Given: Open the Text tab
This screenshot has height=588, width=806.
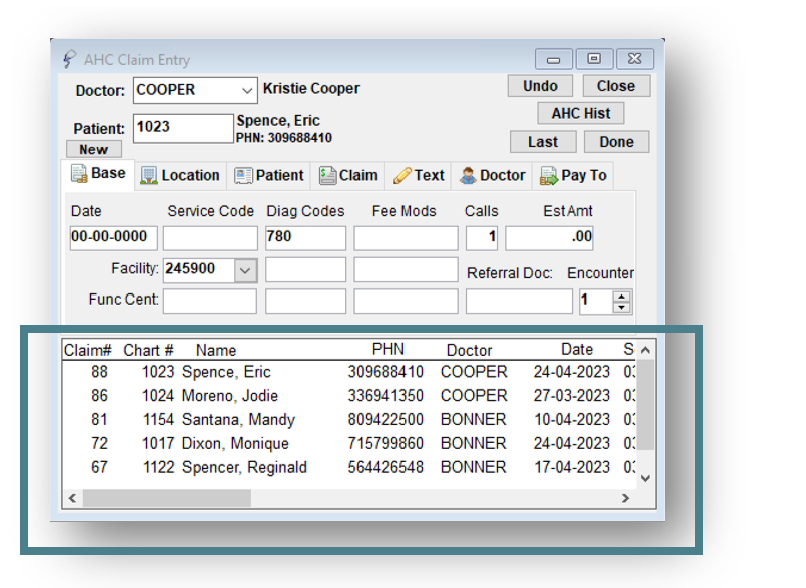Looking at the screenshot, I should [x=418, y=176].
